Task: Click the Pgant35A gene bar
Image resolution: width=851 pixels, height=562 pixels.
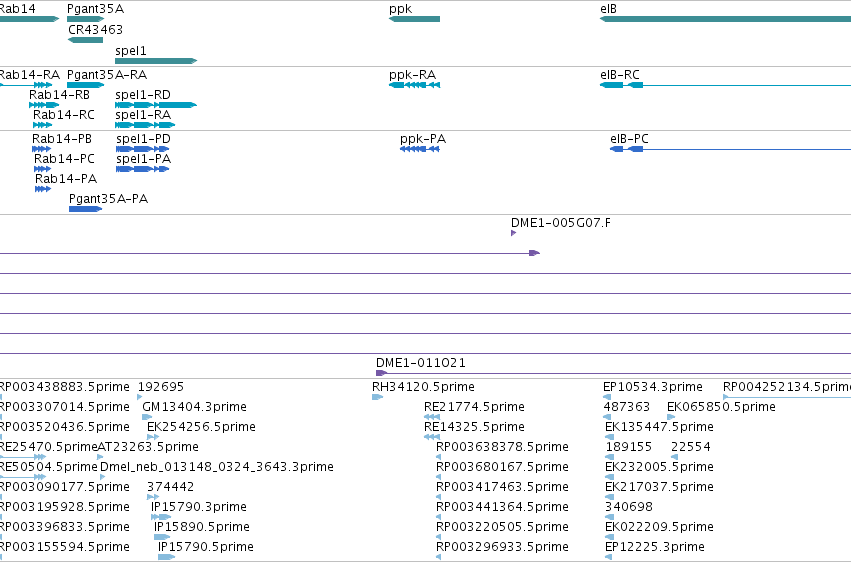Action: click(85, 19)
